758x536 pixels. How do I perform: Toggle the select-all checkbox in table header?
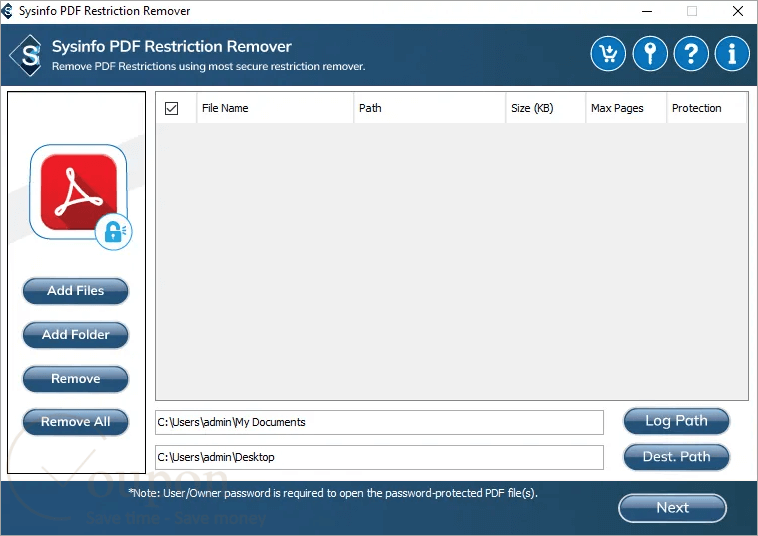tap(172, 108)
